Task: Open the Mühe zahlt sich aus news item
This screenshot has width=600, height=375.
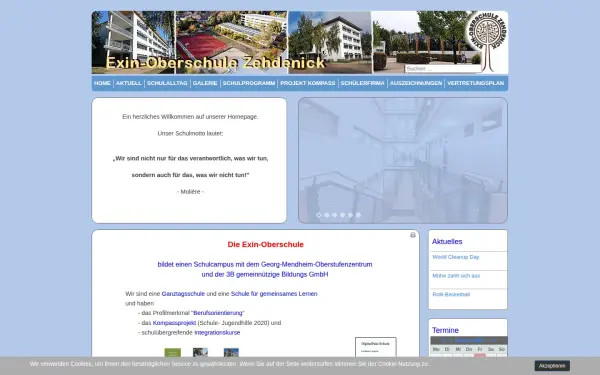Action: pyautogui.click(x=456, y=276)
